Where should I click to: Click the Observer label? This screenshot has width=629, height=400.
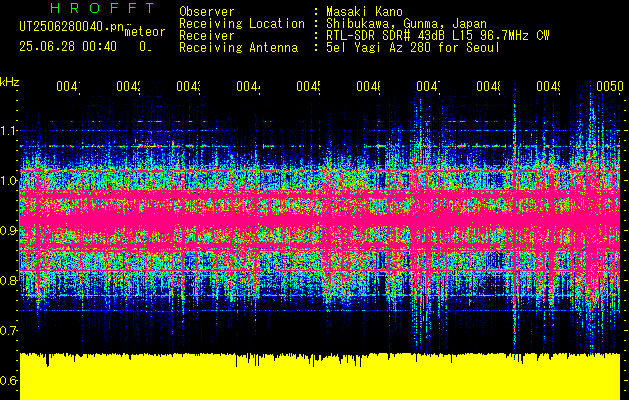[x=207, y=12]
